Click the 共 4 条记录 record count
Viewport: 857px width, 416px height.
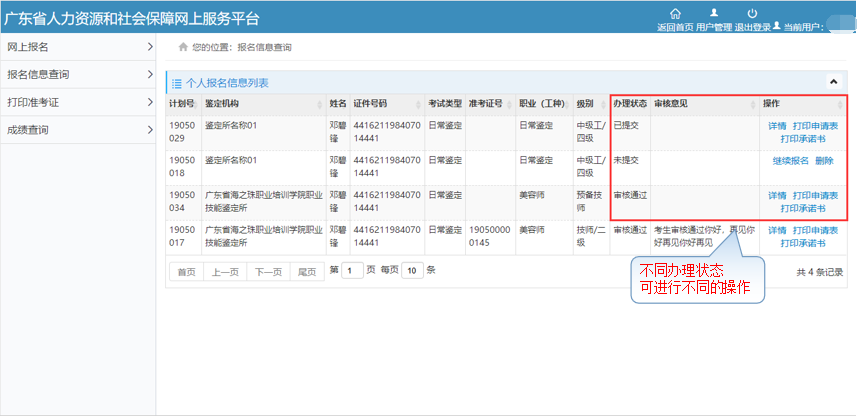[x=819, y=272]
